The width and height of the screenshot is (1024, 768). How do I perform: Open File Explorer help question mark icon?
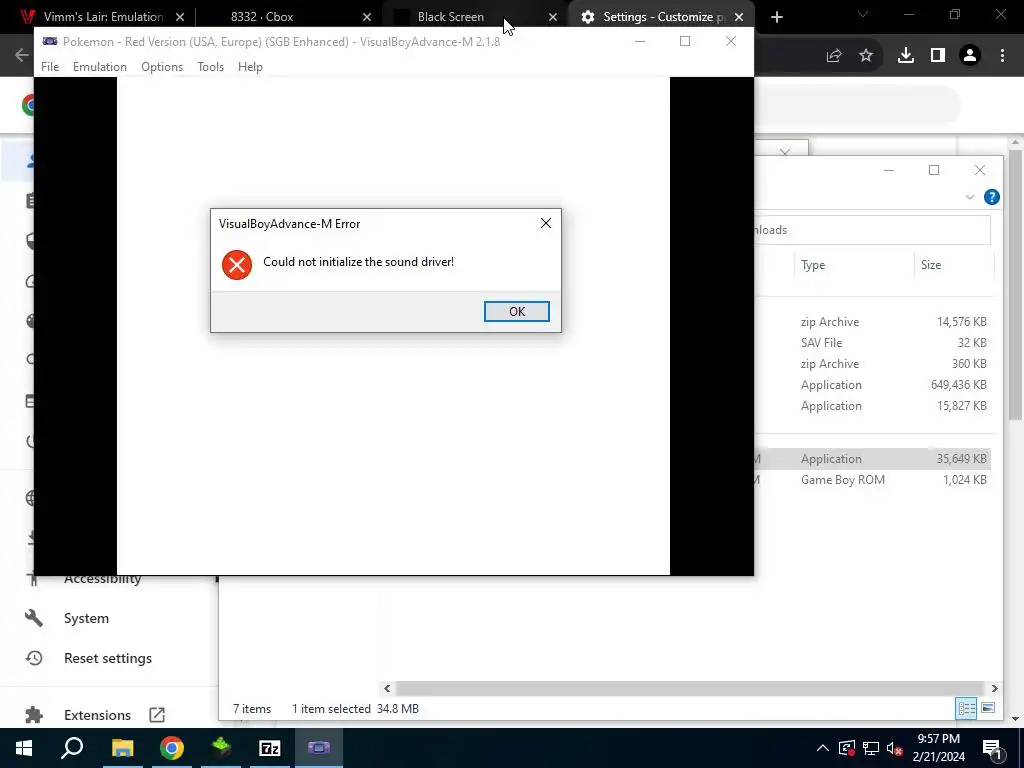click(x=991, y=197)
